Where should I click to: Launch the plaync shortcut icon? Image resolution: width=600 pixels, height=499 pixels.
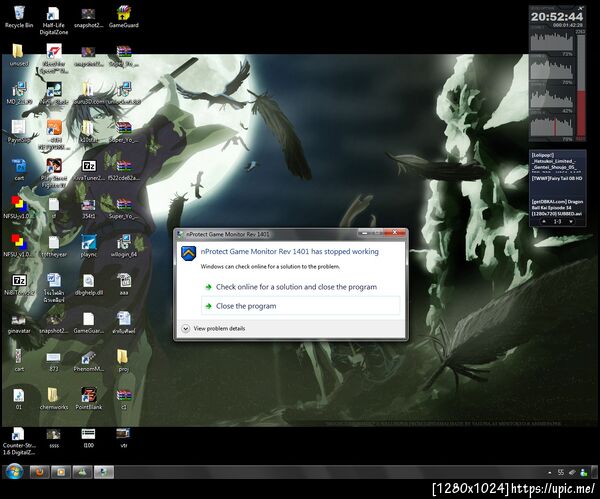pyautogui.click(x=88, y=246)
